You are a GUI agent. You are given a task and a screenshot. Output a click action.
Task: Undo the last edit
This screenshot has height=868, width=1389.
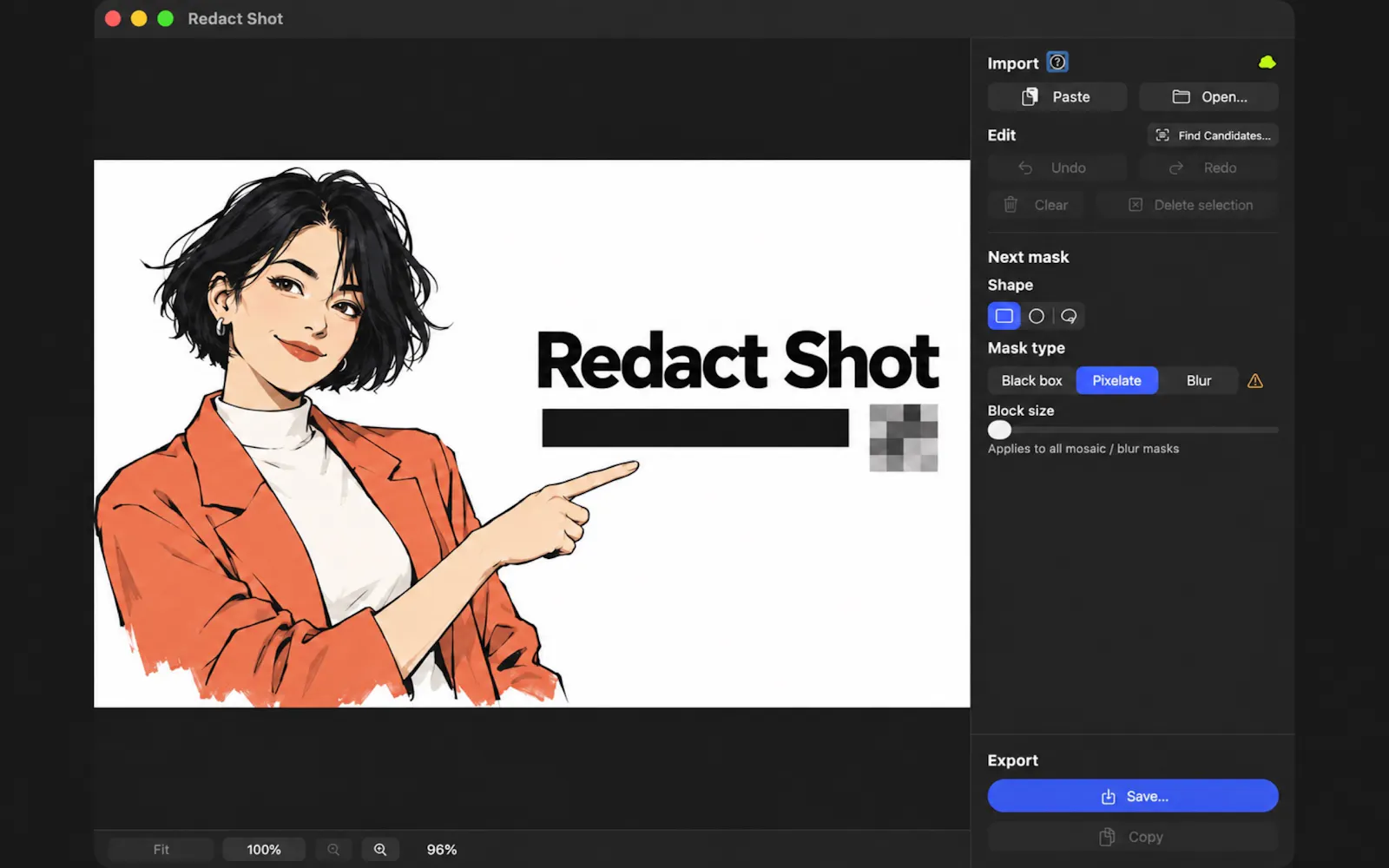tap(1057, 168)
